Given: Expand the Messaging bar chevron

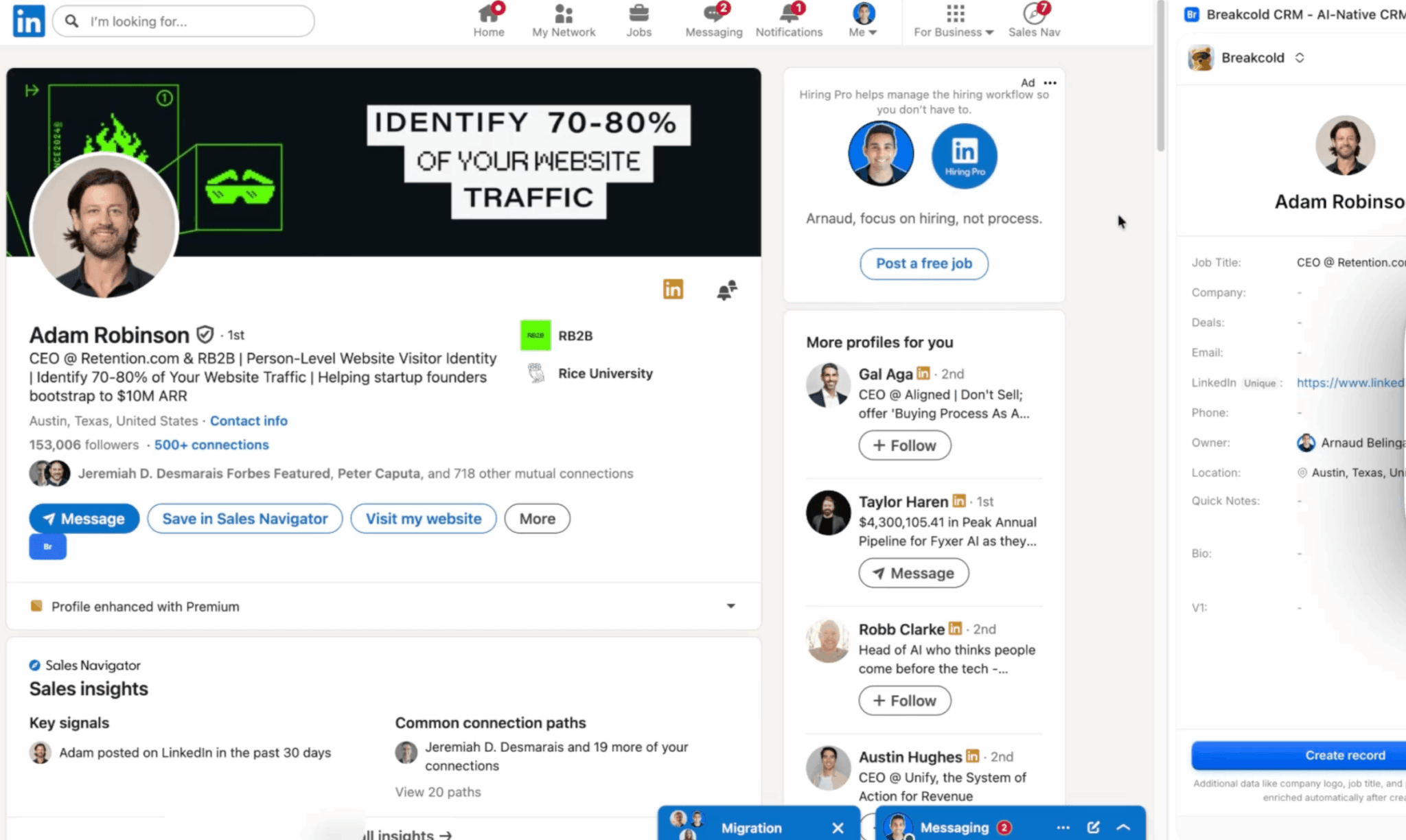Looking at the screenshot, I should click(x=1123, y=828).
